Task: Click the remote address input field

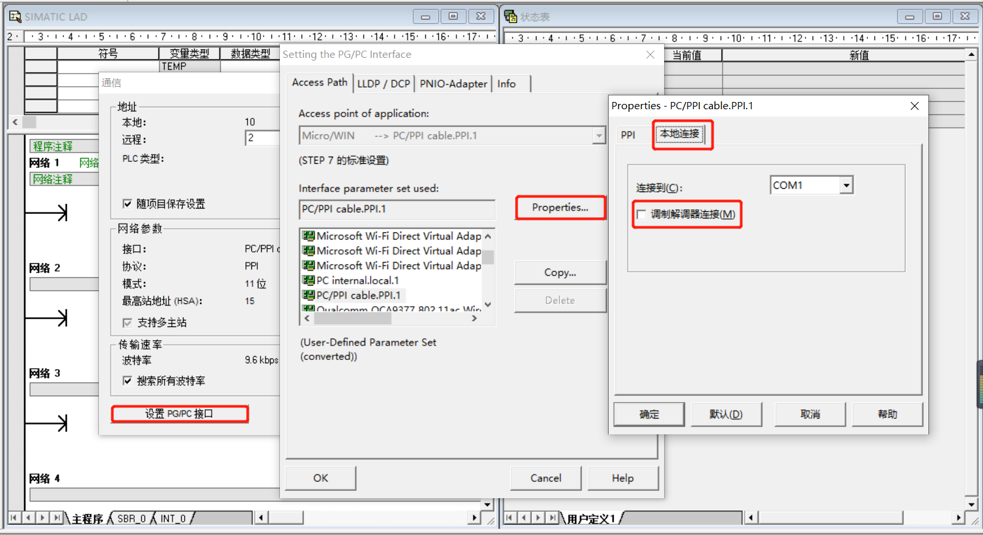Action: pos(261,138)
